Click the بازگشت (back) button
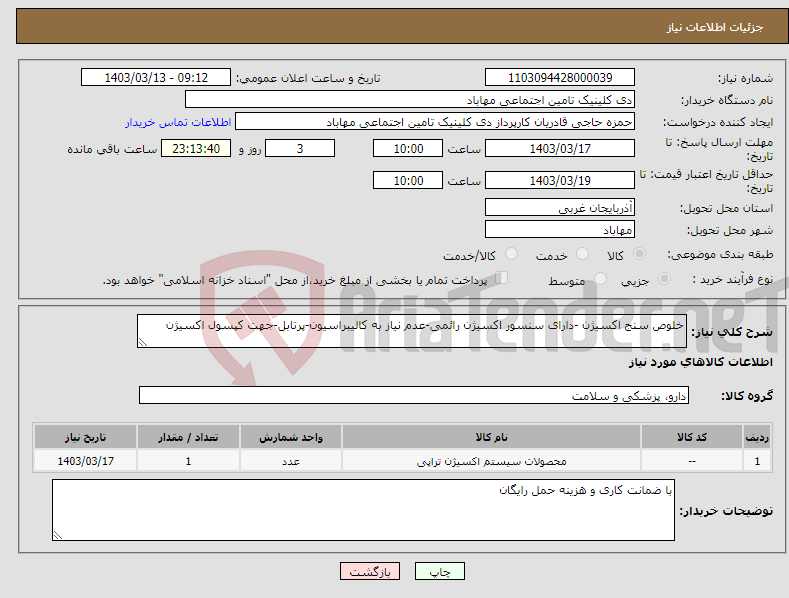The height and width of the screenshot is (598, 789). [370, 571]
